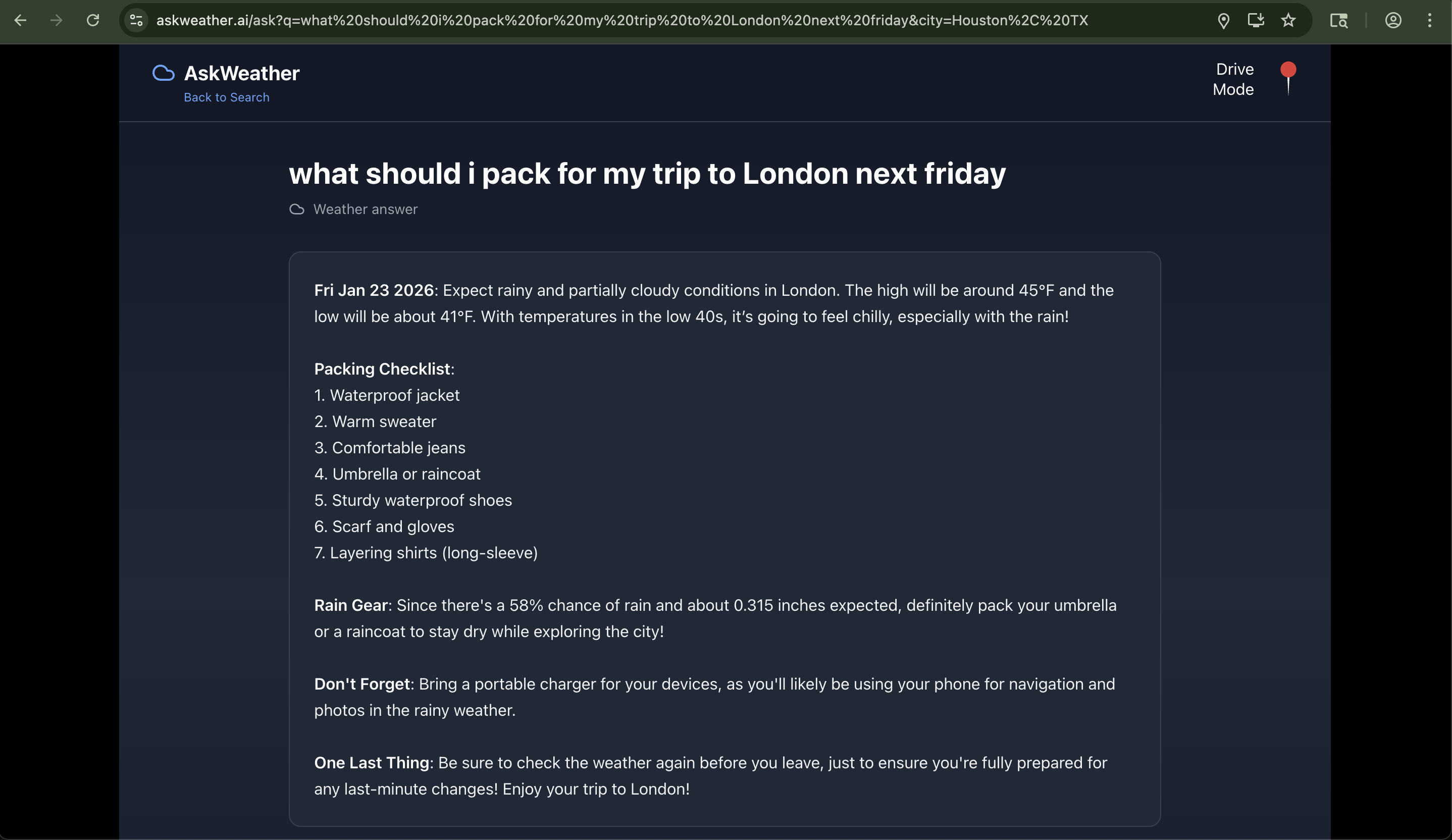The width and height of the screenshot is (1452, 840).
Task: Click the AskWeather title text
Action: 241,73
